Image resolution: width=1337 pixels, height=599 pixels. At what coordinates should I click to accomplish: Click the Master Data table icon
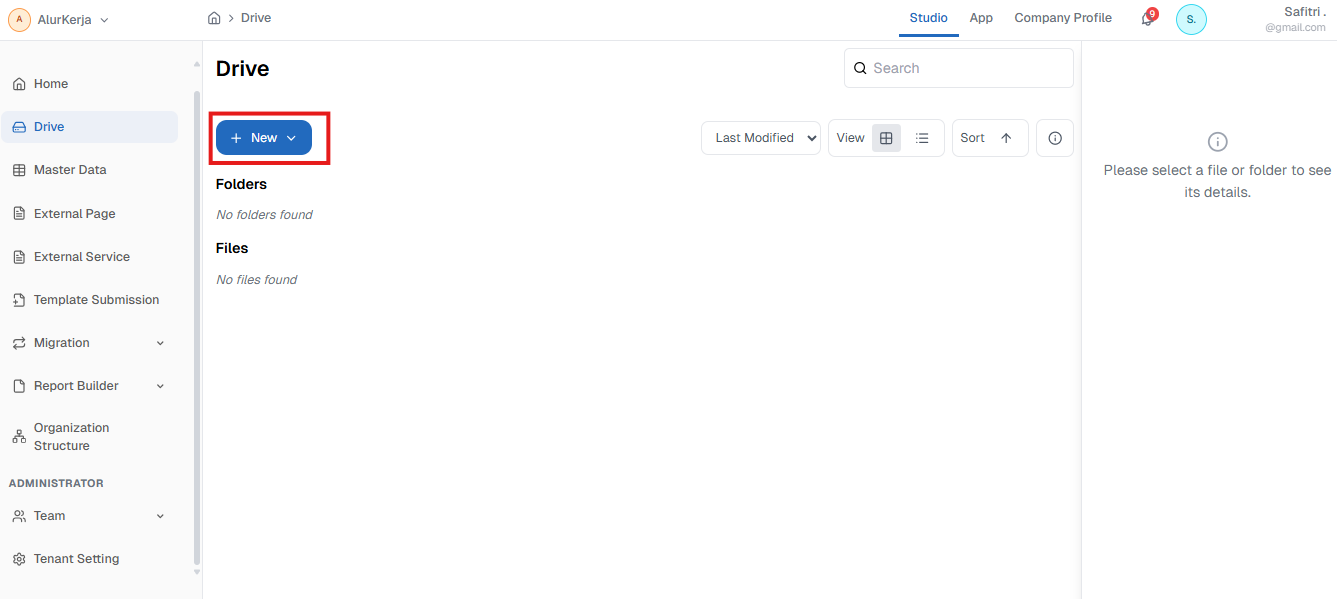(x=19, y=170)
